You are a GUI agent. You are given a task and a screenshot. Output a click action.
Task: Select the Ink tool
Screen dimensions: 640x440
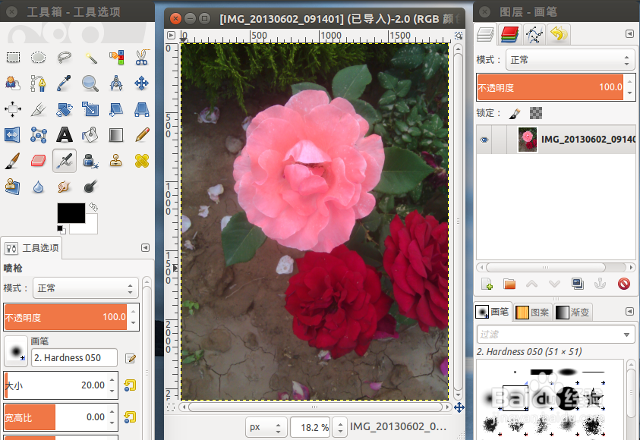click(x=90, y=161)
